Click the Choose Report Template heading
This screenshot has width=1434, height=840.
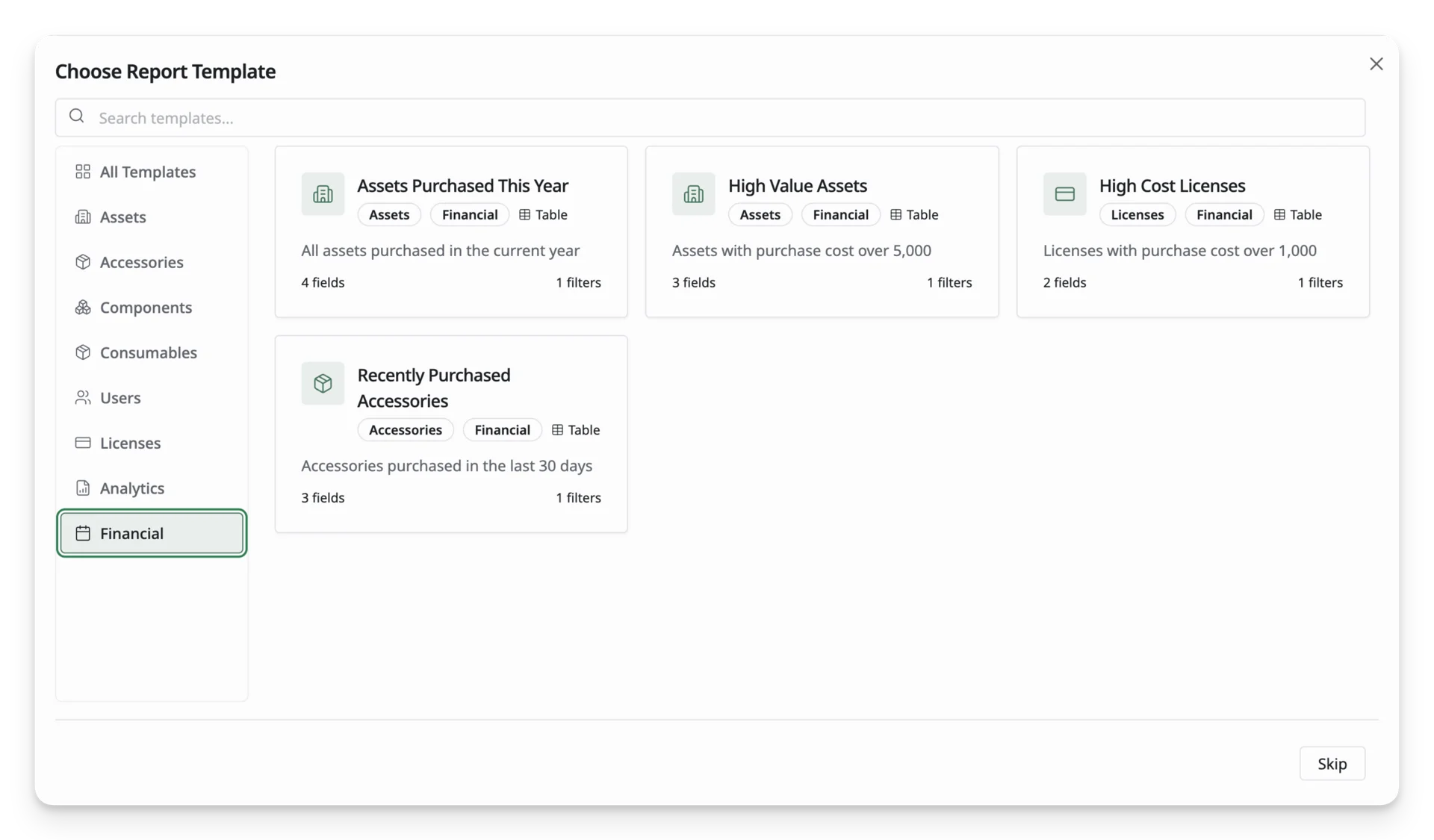point(165,71)
